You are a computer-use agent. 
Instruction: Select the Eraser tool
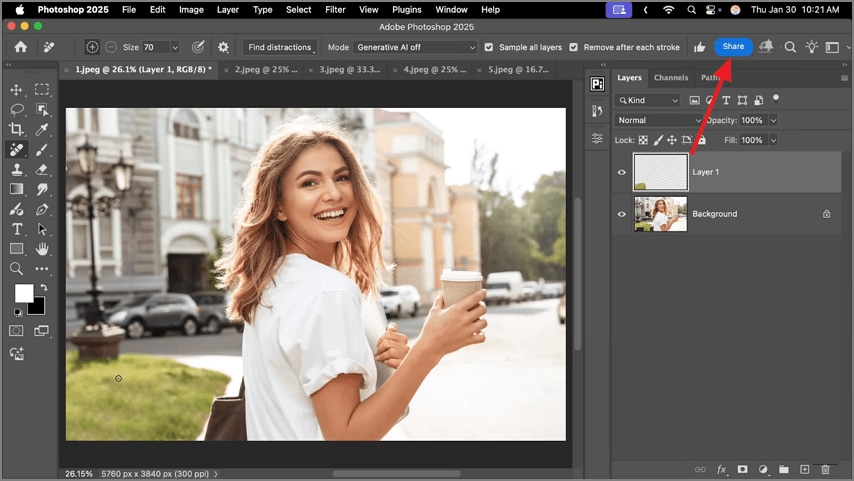pyautogui.click(x=42, y=169)
